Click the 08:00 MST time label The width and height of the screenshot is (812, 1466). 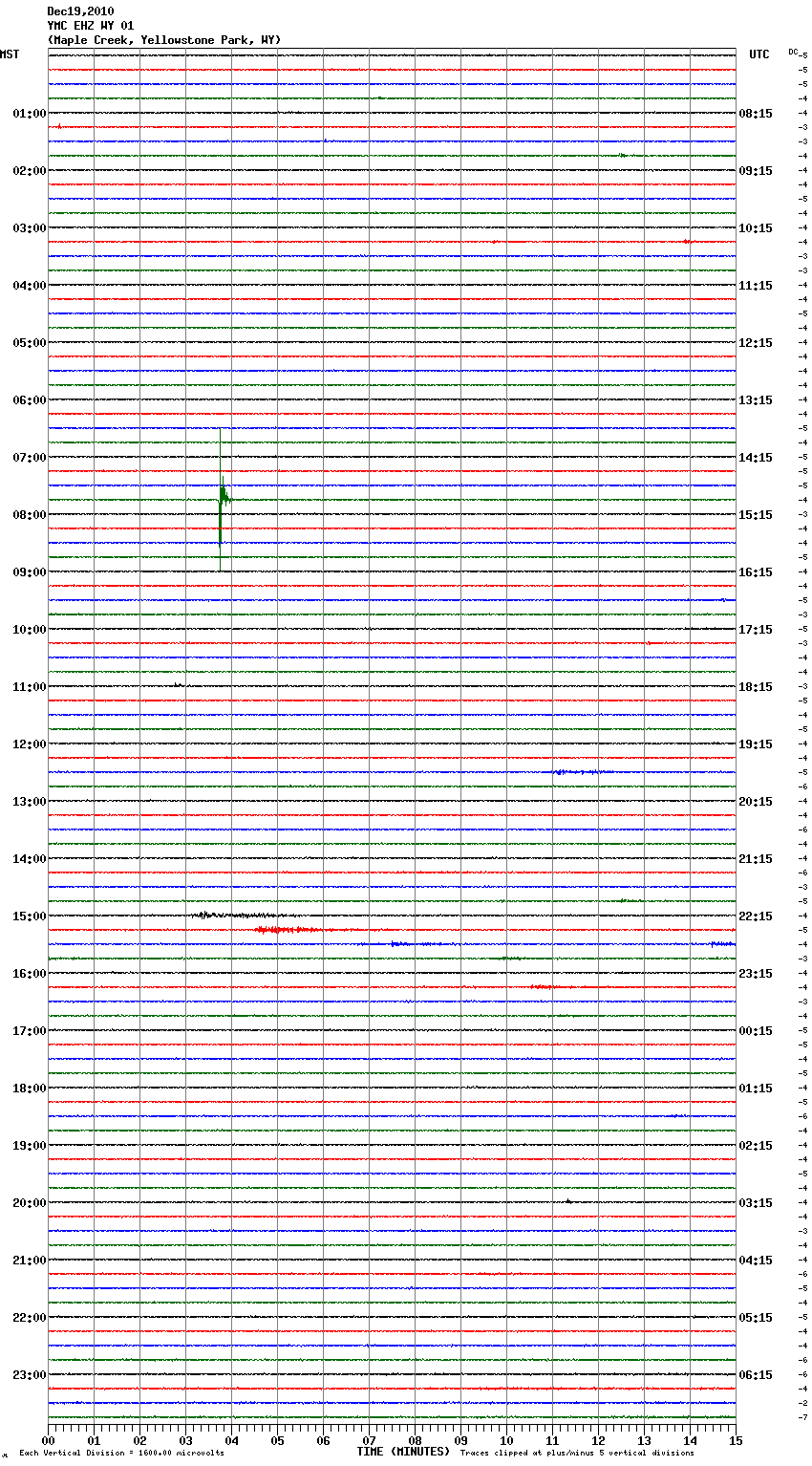click(30, 515)
